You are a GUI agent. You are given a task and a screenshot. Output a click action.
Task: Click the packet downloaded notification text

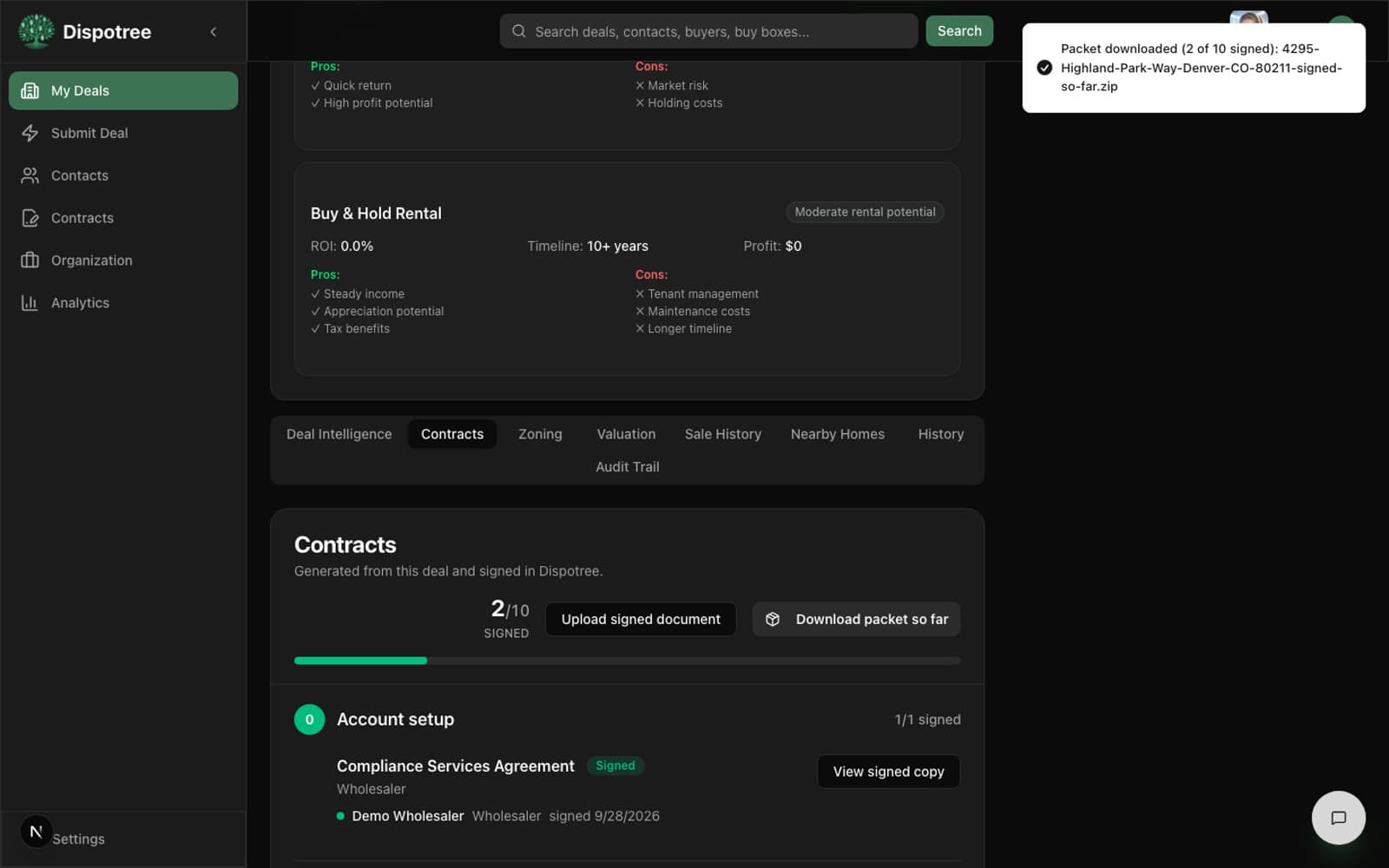pos(1201,68)
